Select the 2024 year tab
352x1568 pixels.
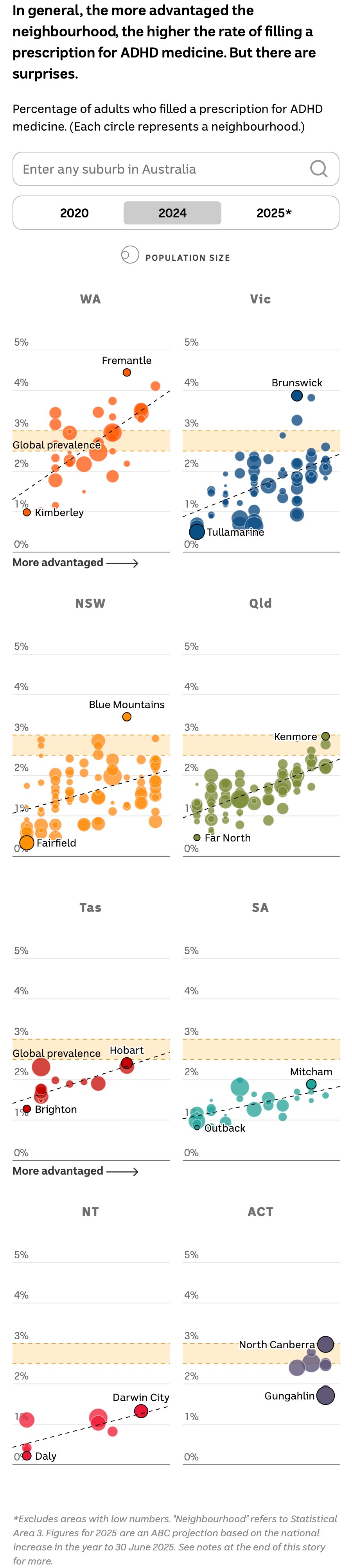coord(172,213)
